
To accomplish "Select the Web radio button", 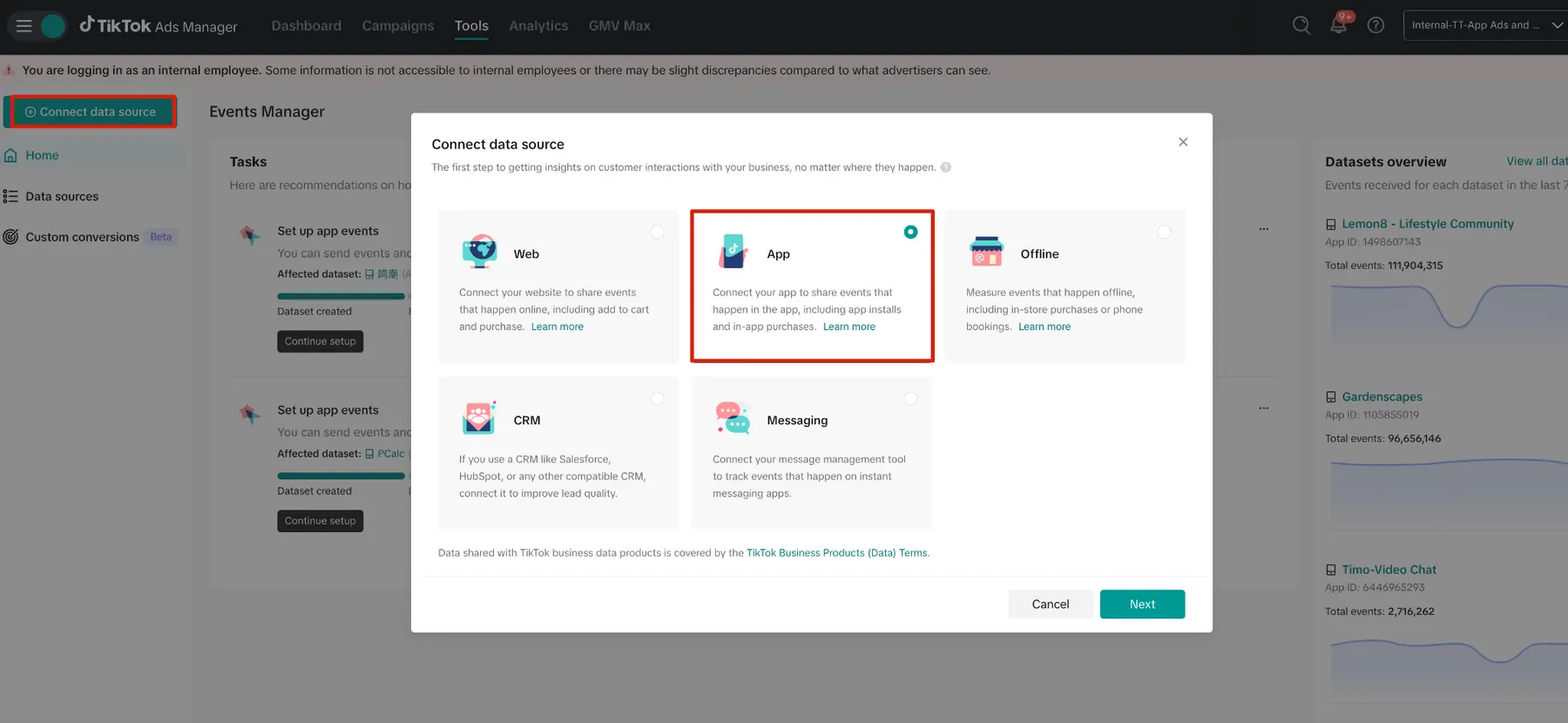I will pos(658,232).
